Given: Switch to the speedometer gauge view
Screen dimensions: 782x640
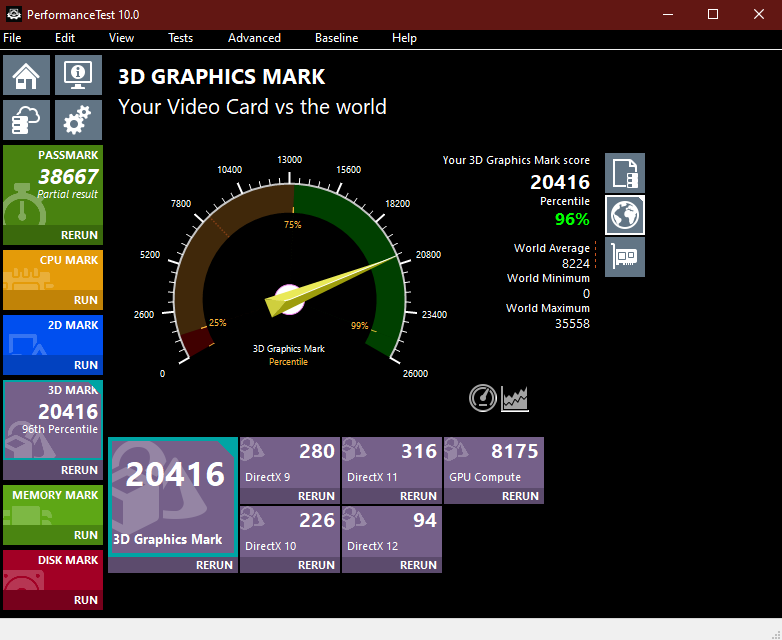Looking at the screenshot, I should [483, 398].
